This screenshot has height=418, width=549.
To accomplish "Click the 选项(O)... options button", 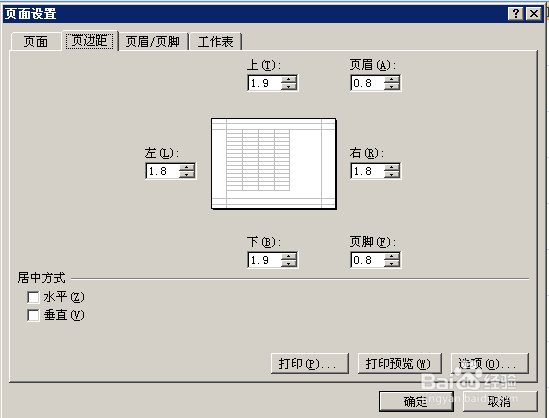I will (489, 363).
